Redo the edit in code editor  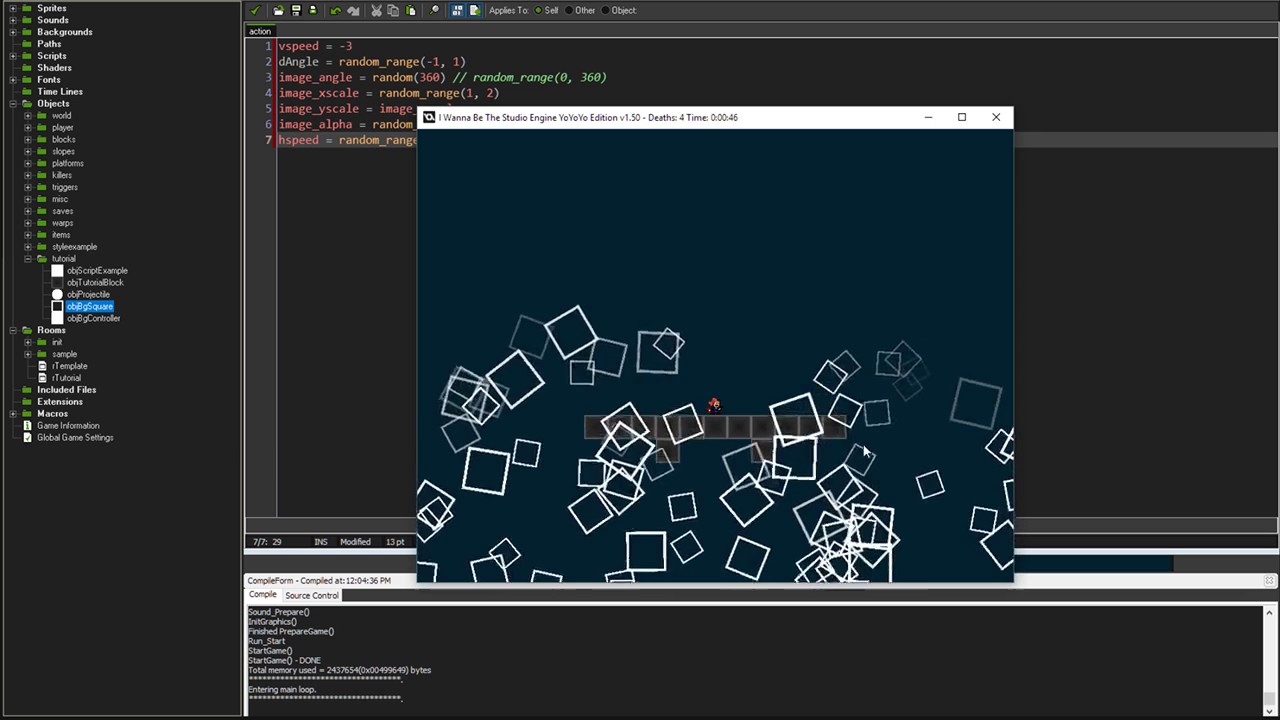353,10
